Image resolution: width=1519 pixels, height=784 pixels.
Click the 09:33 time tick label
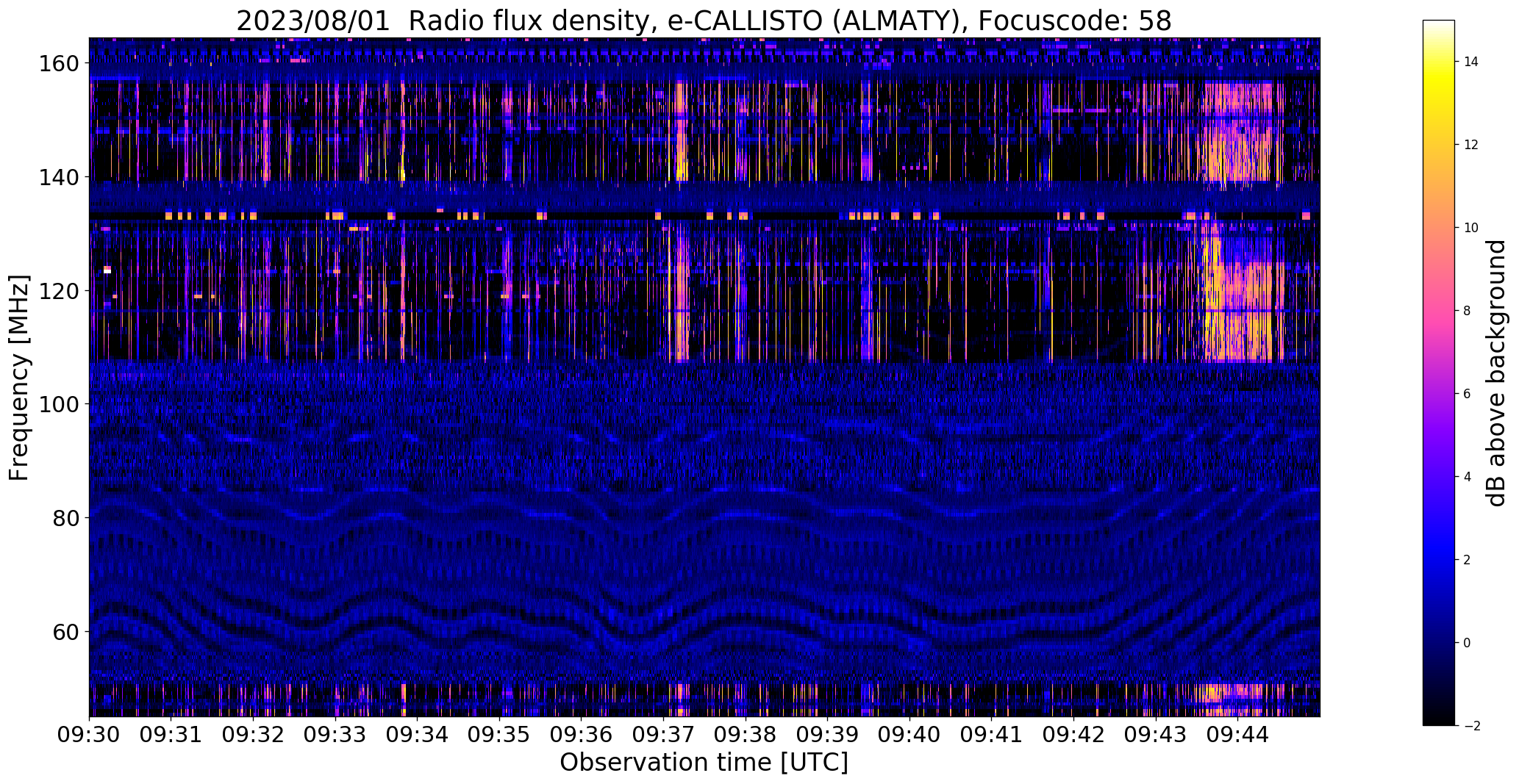pos(336,733)
